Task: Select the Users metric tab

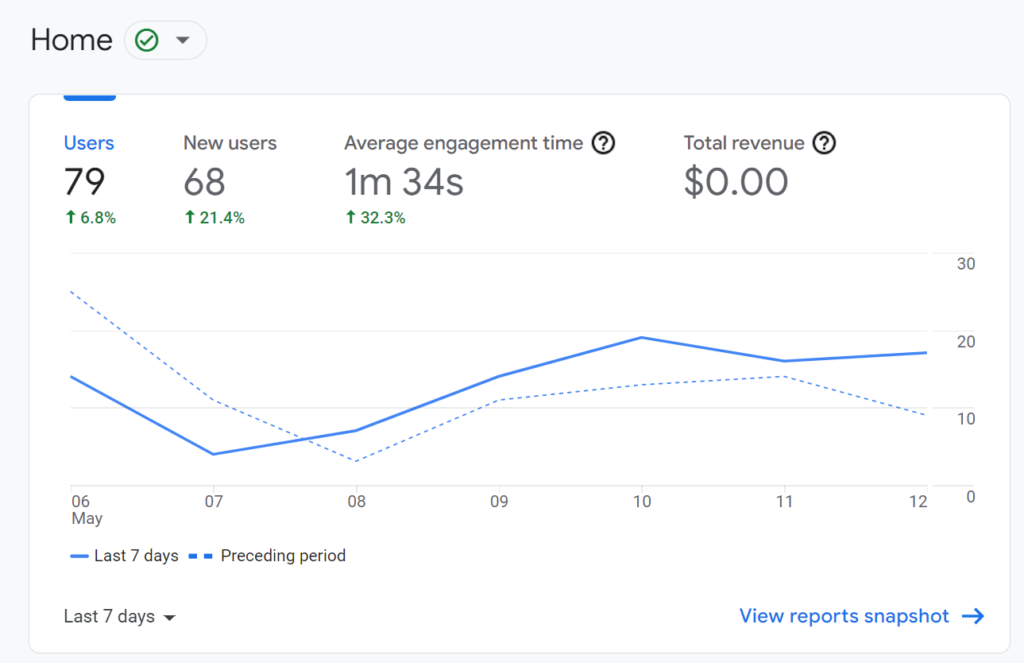Action: point(89,143)
